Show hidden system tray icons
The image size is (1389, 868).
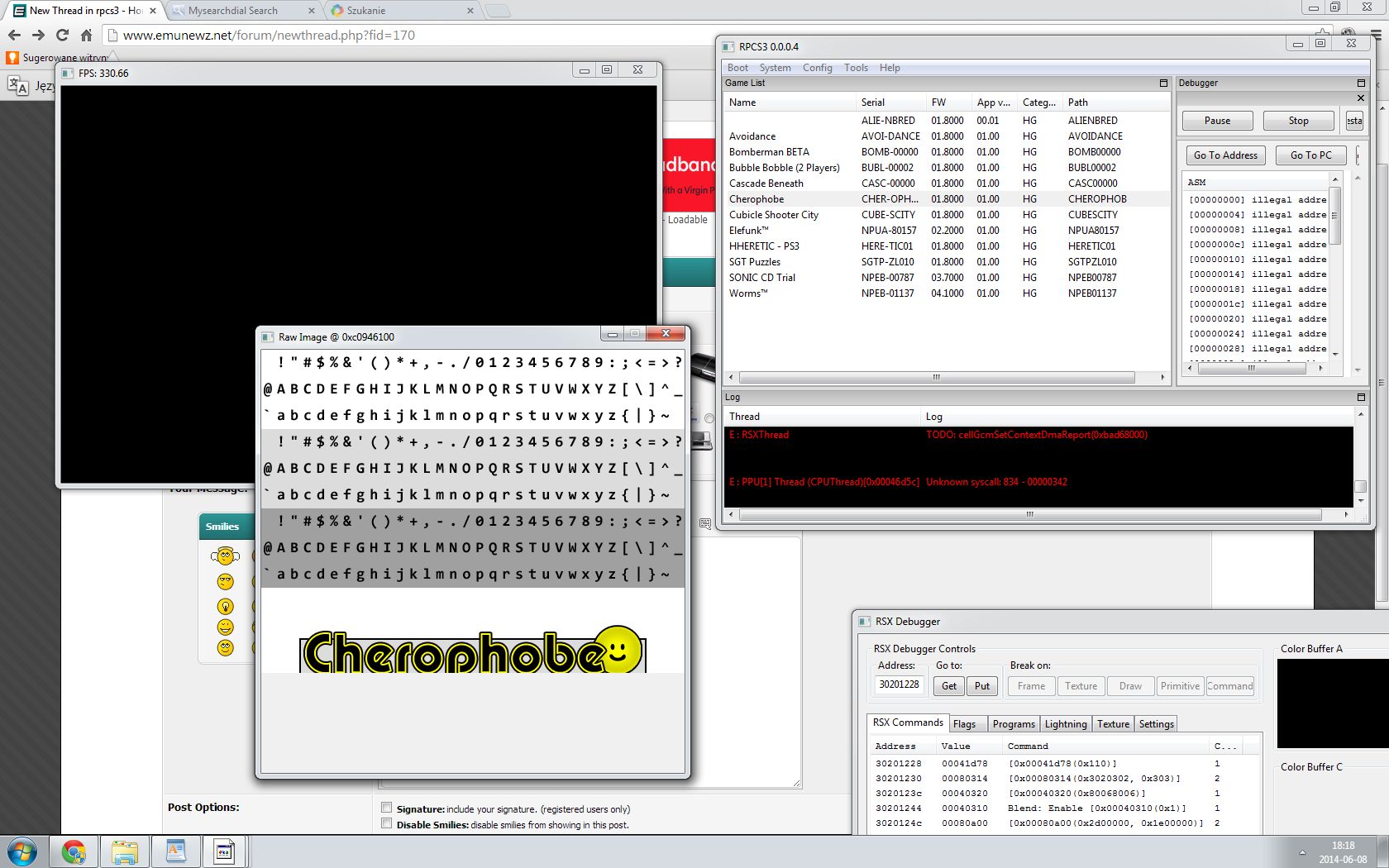tap(1302, 852)
